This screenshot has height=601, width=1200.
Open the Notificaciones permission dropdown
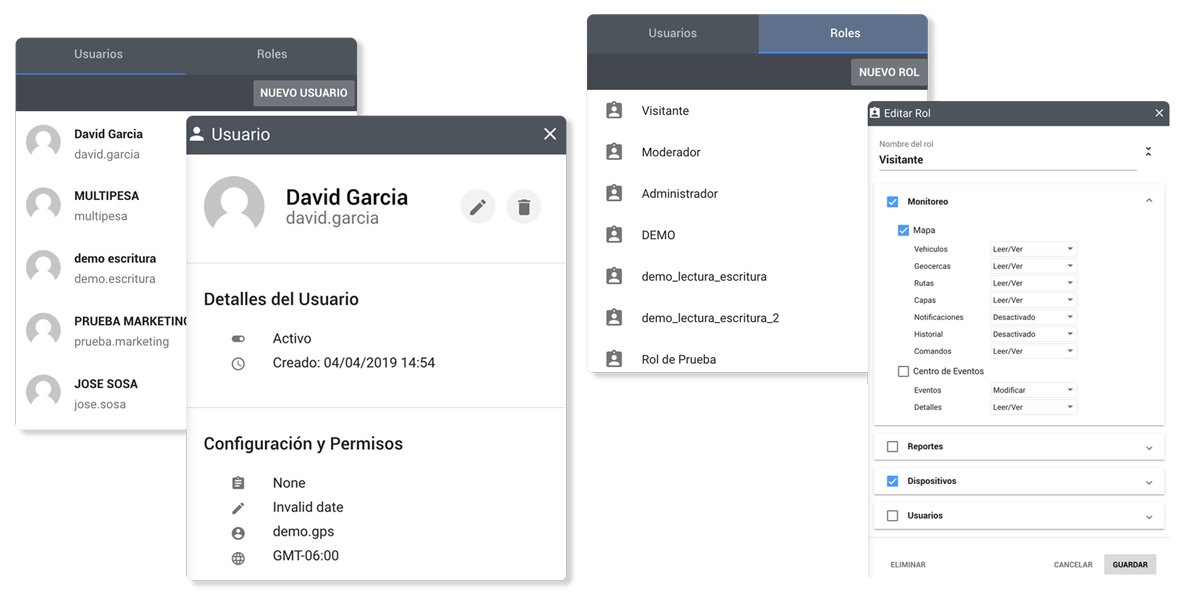1033,317
